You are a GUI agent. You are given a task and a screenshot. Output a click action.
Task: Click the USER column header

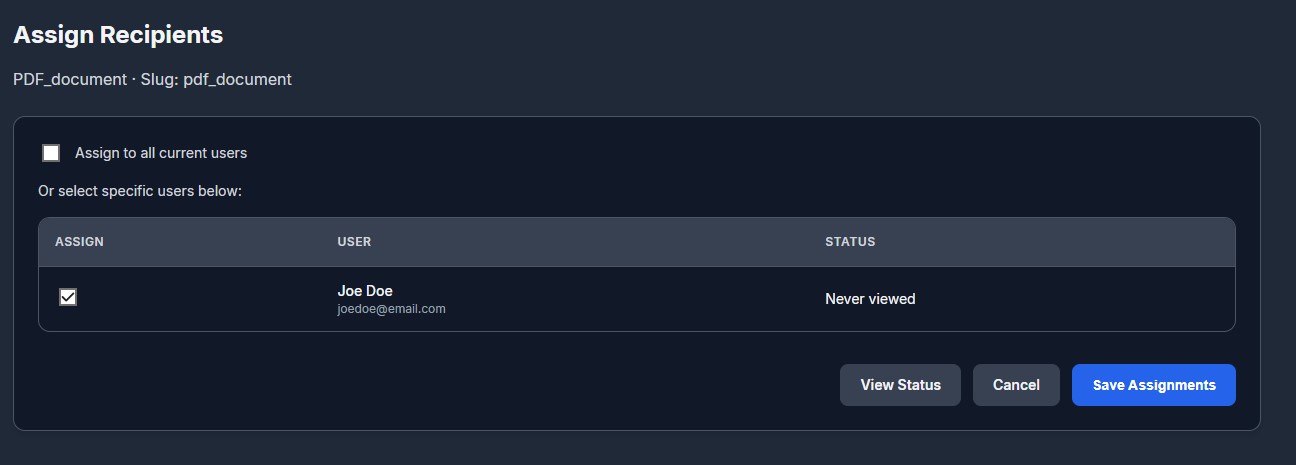(x=354, y=242)
